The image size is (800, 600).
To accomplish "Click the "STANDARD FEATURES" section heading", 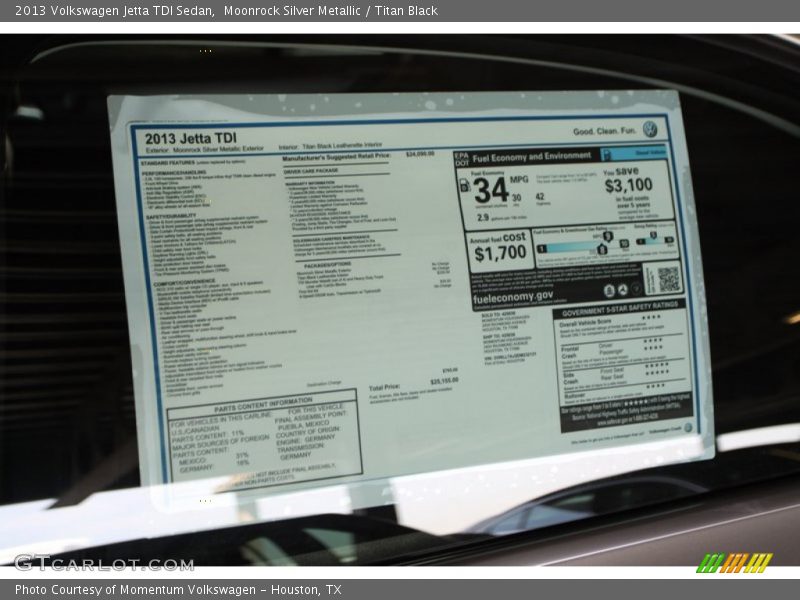I will tap(167, 162).
